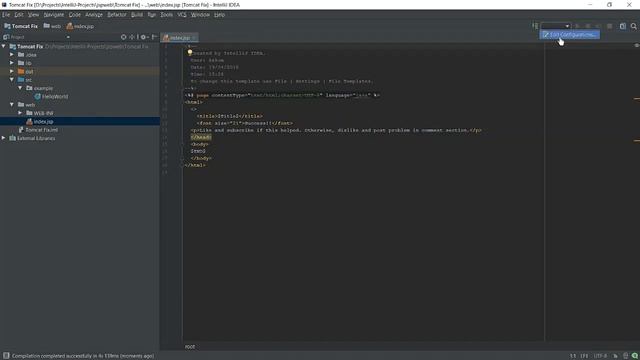The height and width of the screenshot is (360, 640).
Task: Click the make project build icon
Action: coord(535,26)
